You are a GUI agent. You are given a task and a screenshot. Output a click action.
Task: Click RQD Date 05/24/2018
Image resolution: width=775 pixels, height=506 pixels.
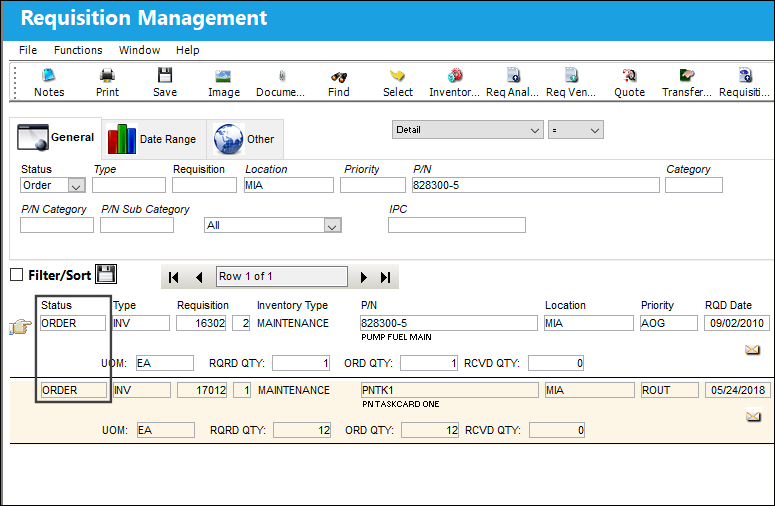738,390
